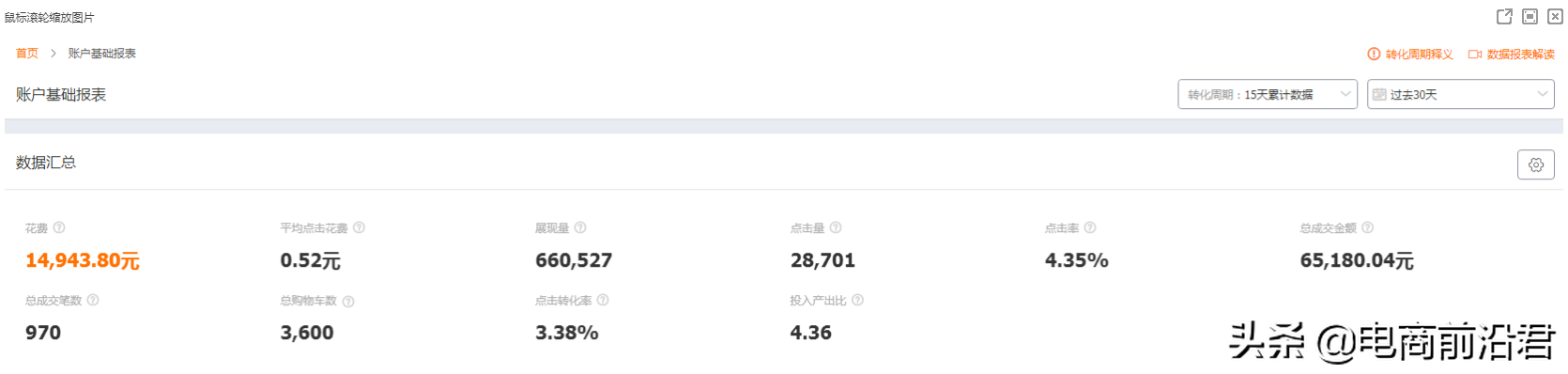
Task: Click help icon next to 花费
Action: (x=59, y=227)
